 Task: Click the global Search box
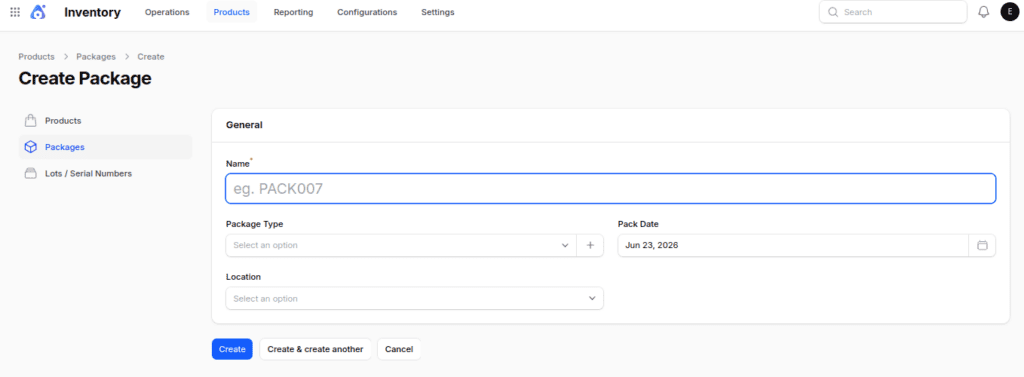893,12
